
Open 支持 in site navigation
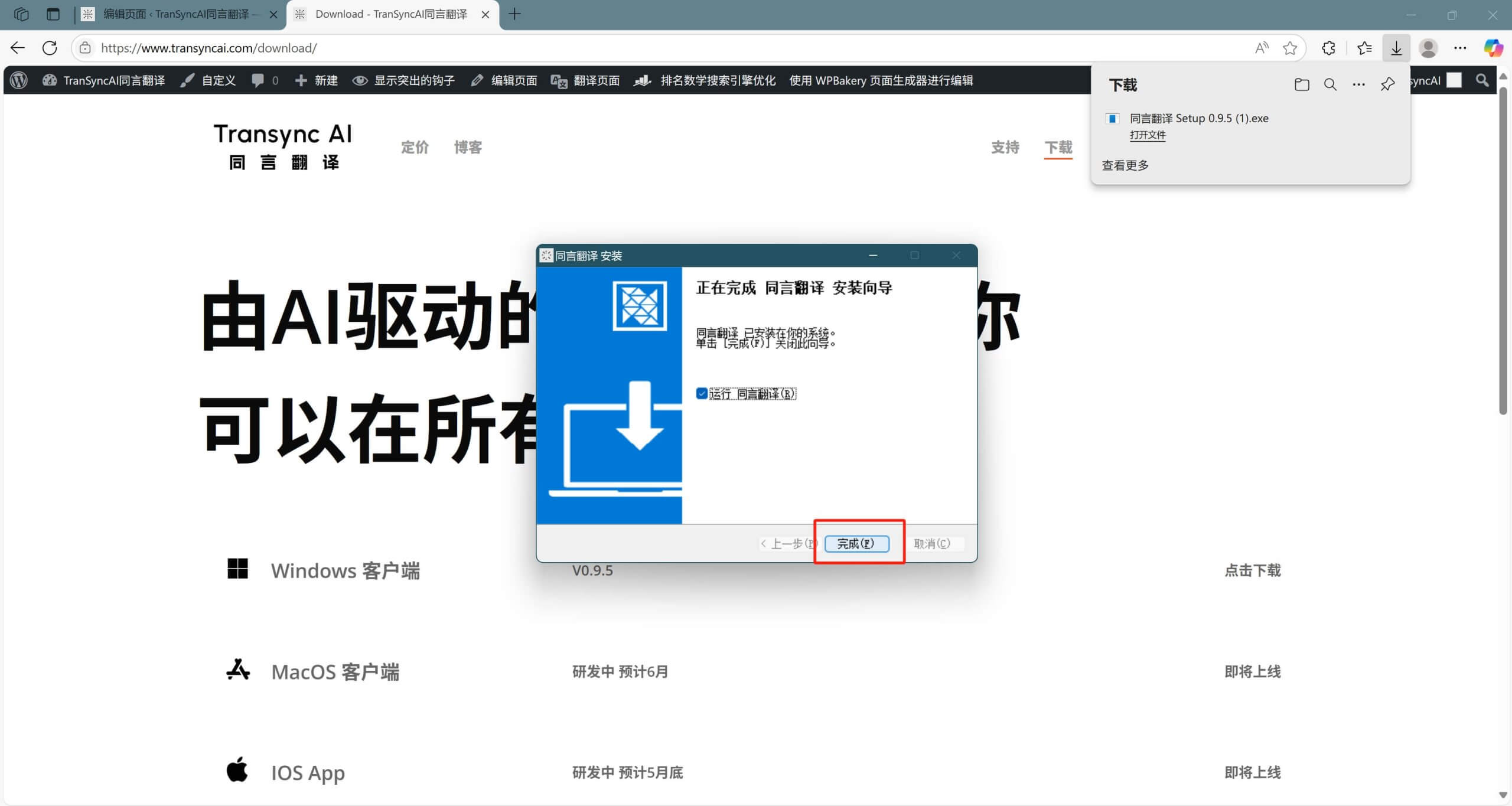(x=1005, y=147)
